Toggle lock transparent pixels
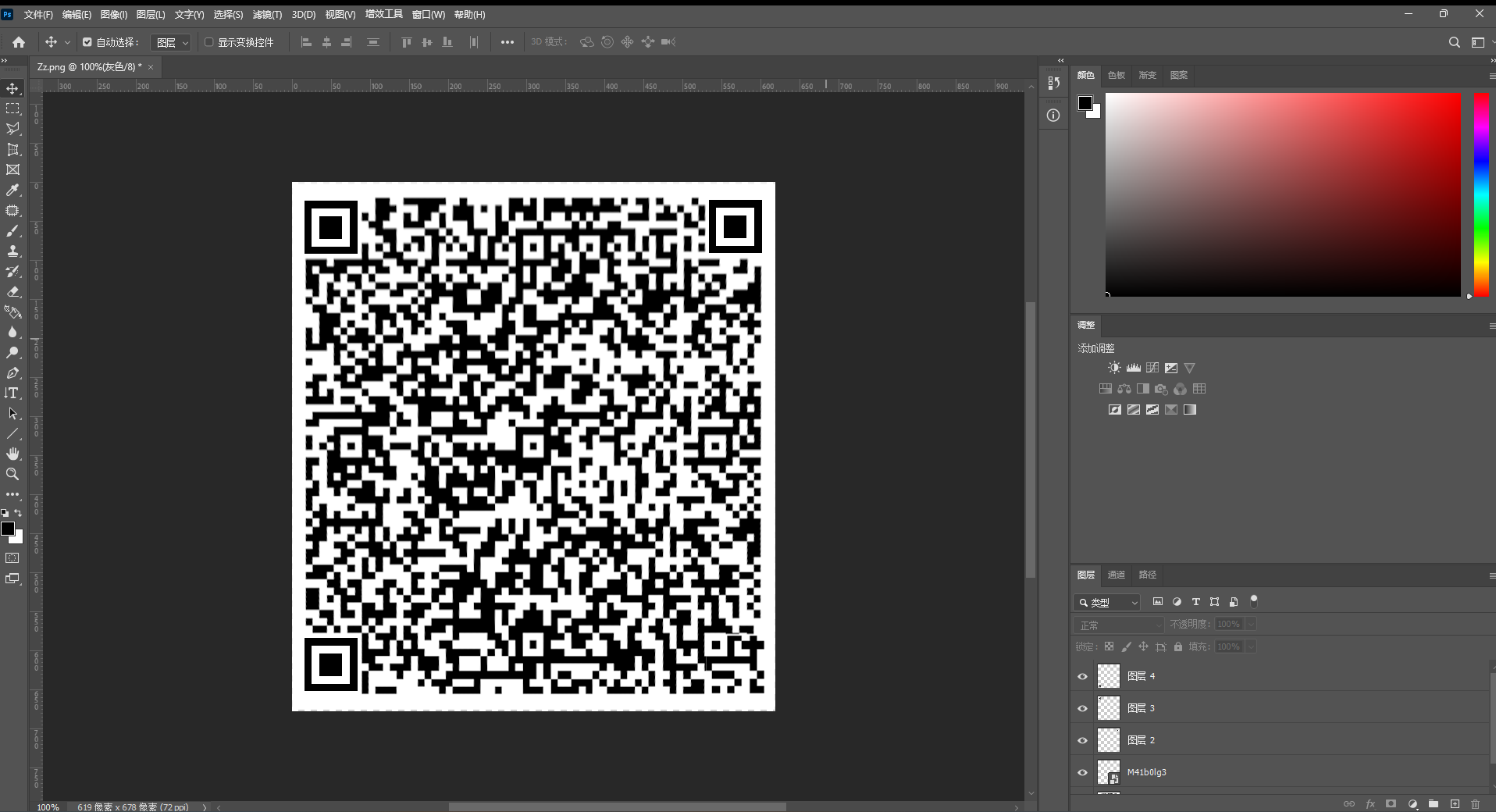The width and height of the screenshot is (1496, 812). (1109, 646)
